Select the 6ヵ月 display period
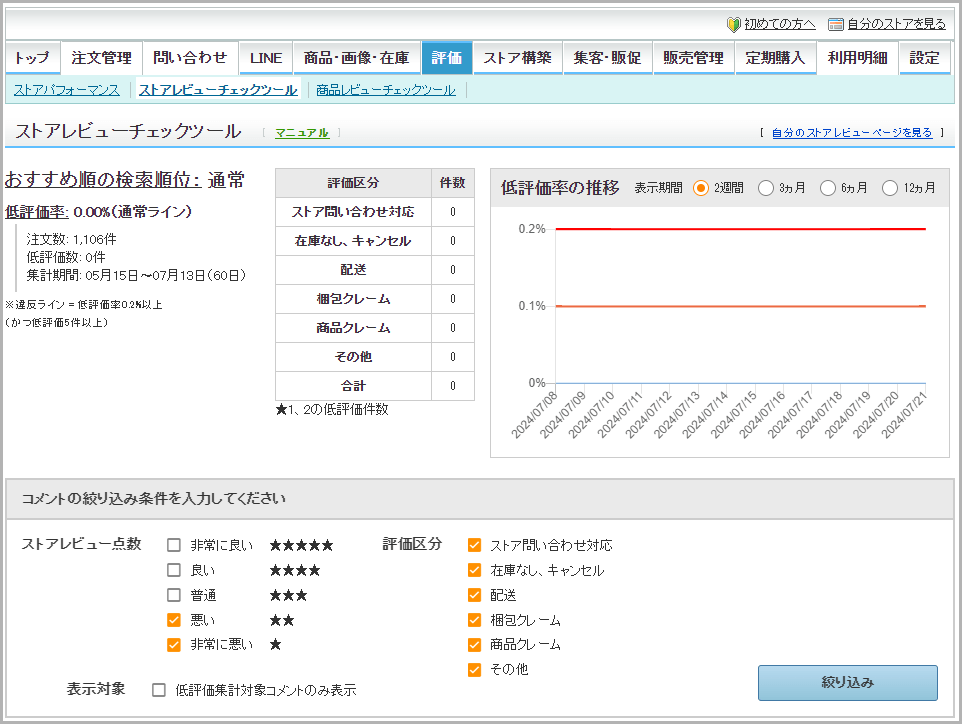The height and width of the screenshot is (724, 962). point(828,188)
